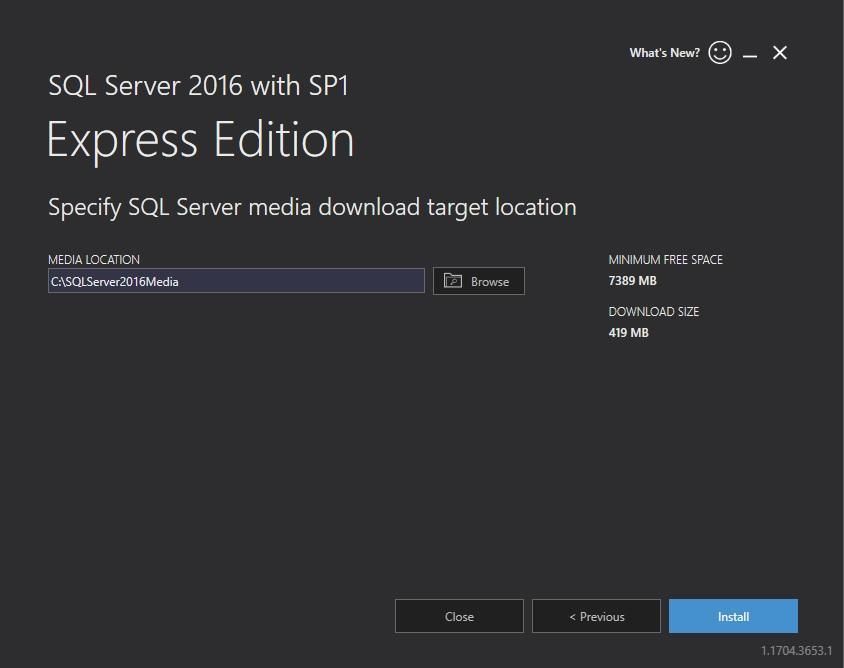Viewport: 844px width, 668px height.
Task: Go back with the < Previous button
Action: point(596,616)
